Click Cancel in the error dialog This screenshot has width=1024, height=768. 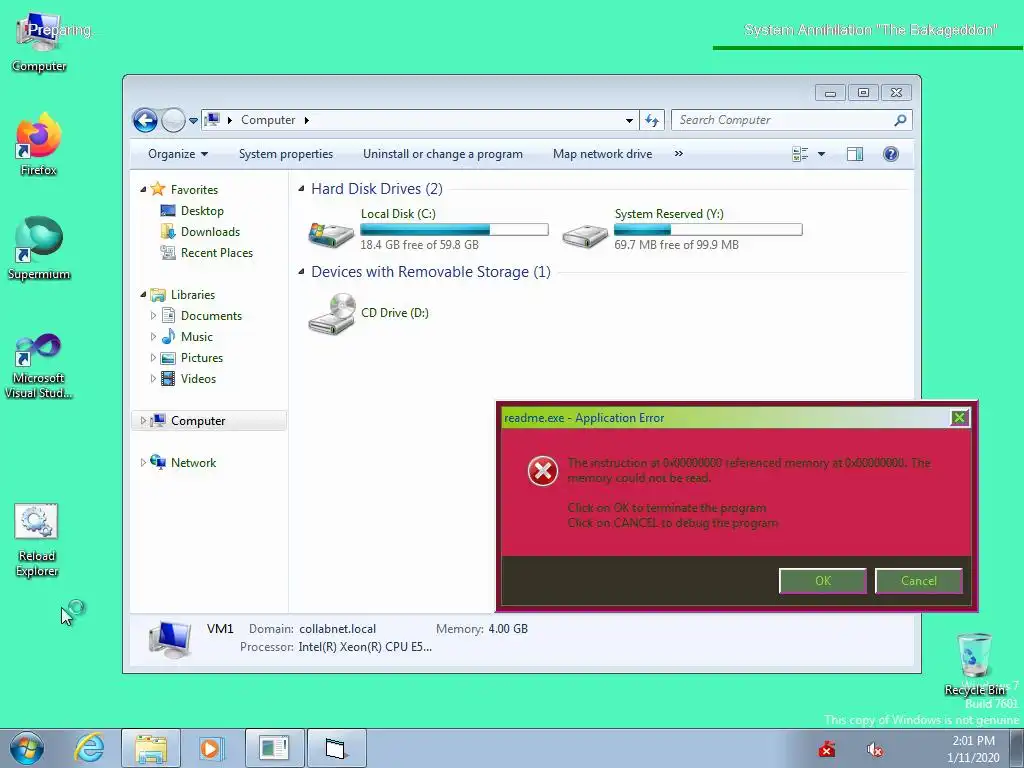tap(918, 581)
